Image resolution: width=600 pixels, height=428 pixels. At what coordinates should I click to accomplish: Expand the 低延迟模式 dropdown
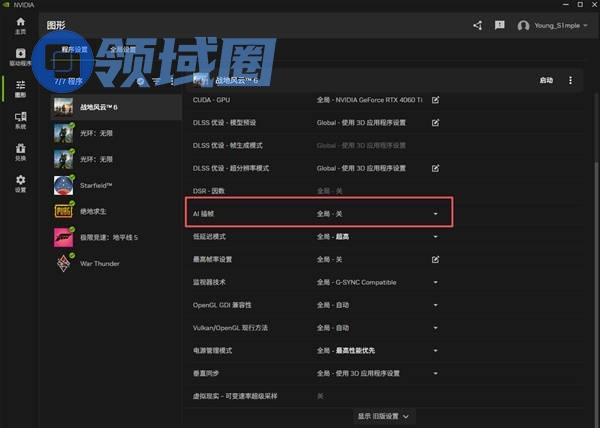click(x=435, y=237)
